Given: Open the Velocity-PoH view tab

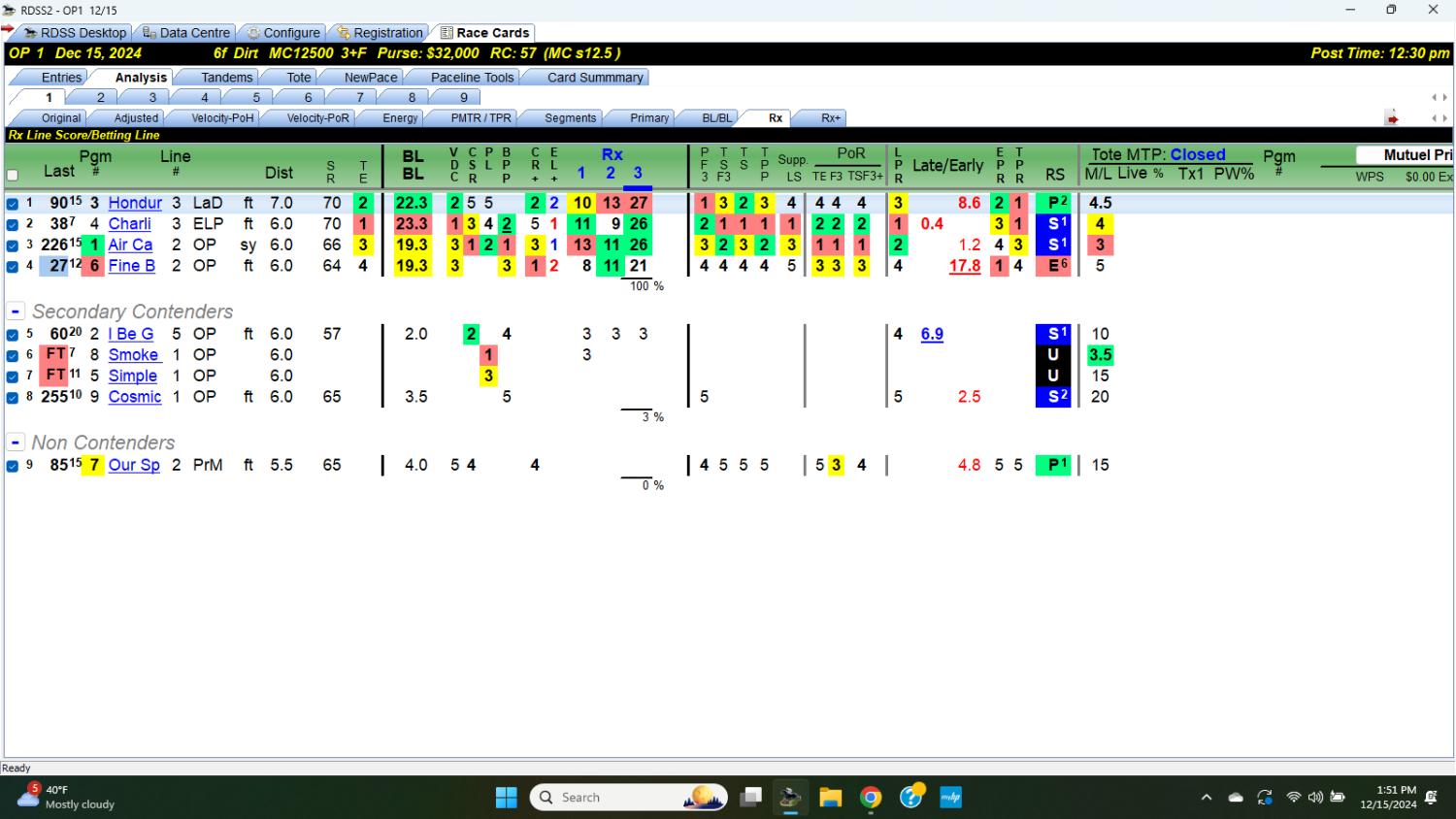Looking at the screenshot, I should coord(222,118).
